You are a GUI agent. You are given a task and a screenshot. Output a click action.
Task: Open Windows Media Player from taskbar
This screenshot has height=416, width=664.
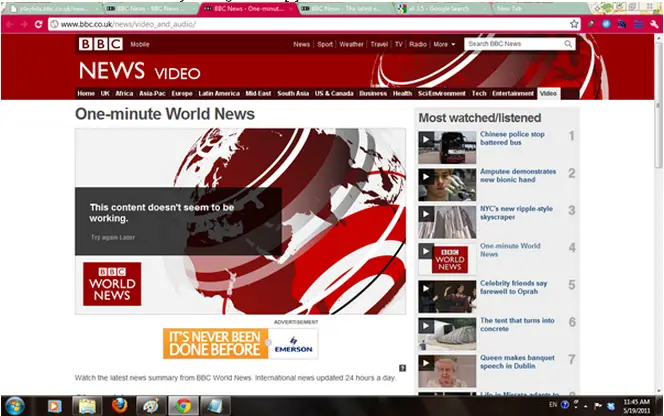coord(54,406)
